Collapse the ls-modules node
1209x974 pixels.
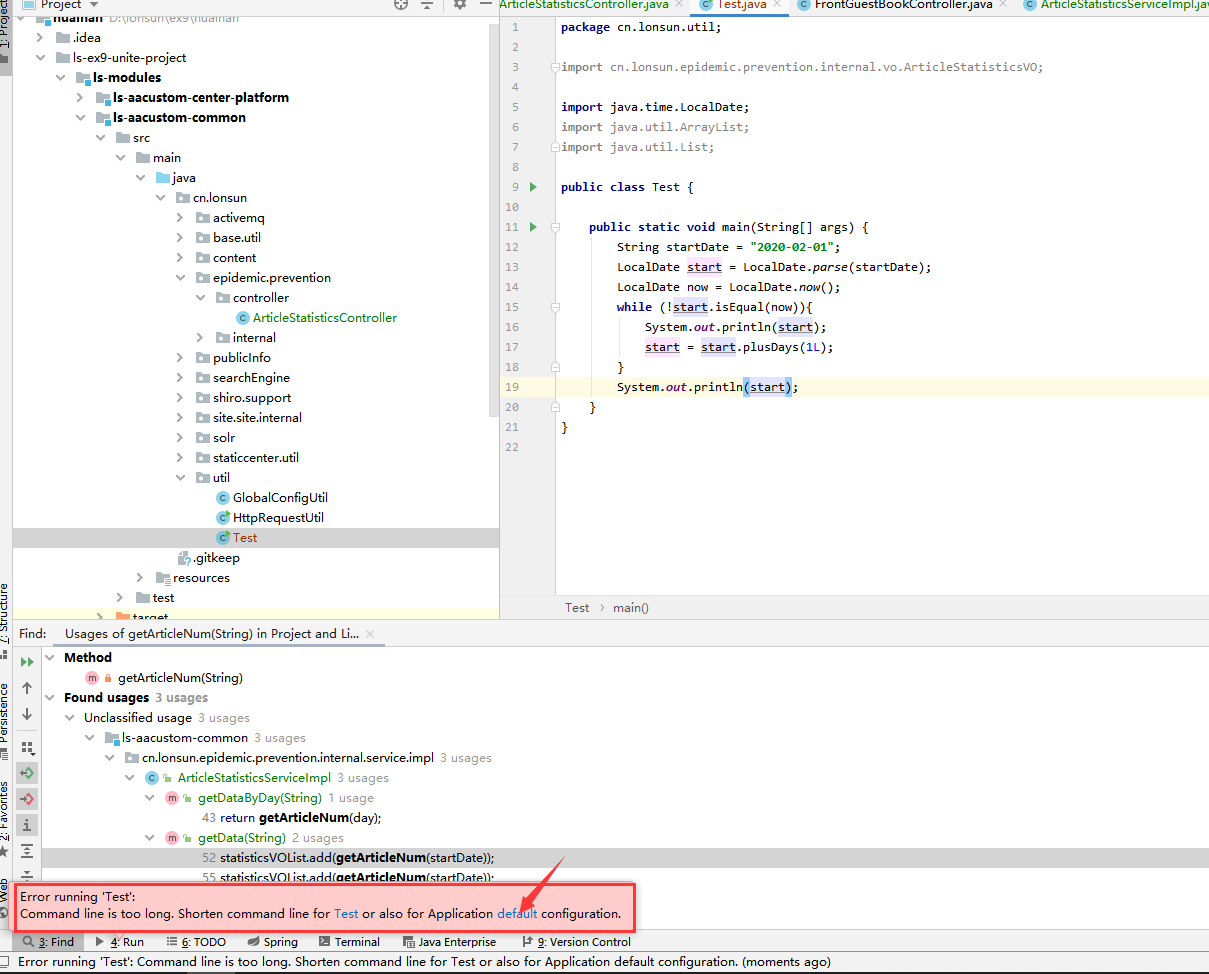pyautogui.click(x=60, y=77)
